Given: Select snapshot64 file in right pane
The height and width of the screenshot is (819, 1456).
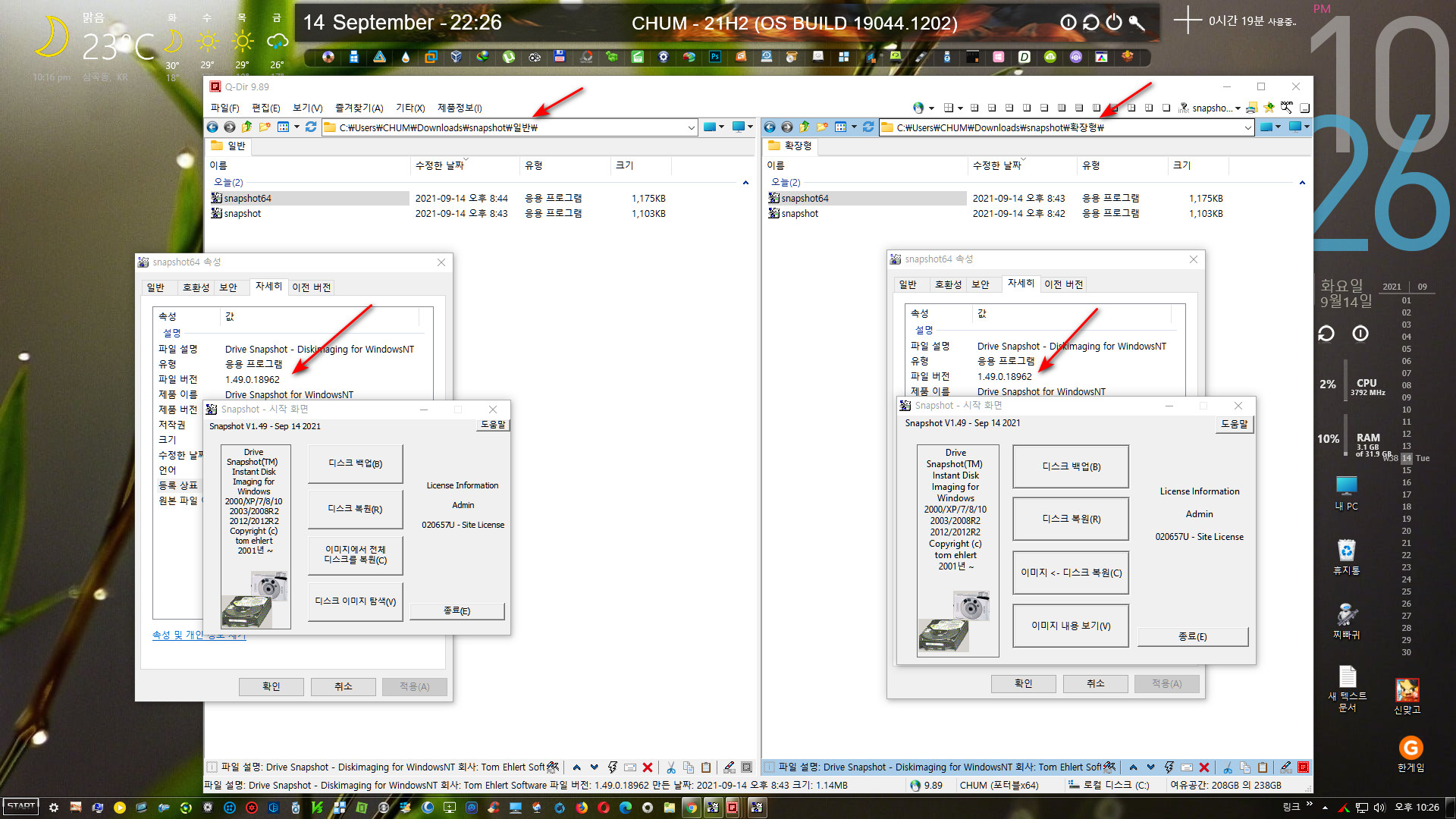Looking at the screenshot, I should pyautogui.click(x=805, y=199).
